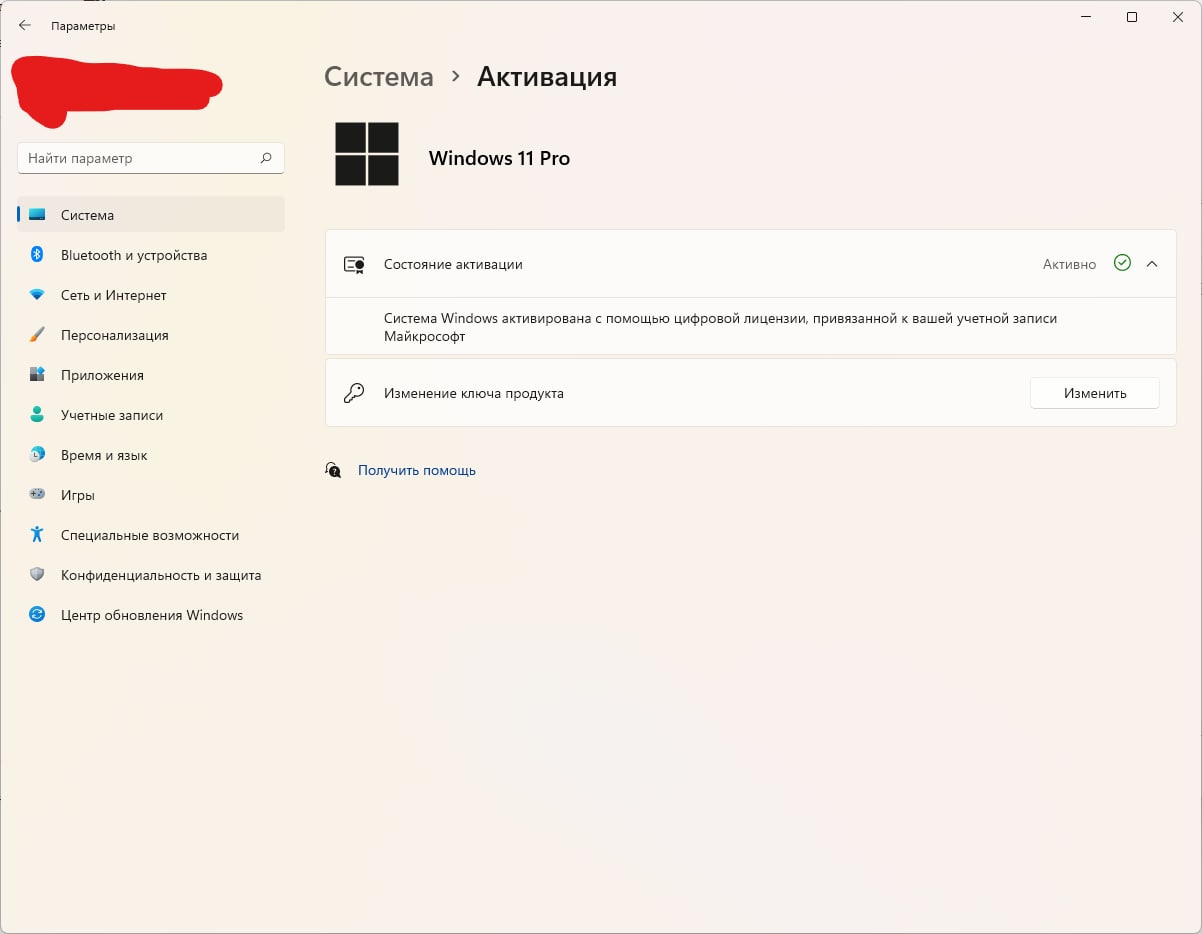
Task: Click the Состояние активации row label
Action: tap(453, 265)
